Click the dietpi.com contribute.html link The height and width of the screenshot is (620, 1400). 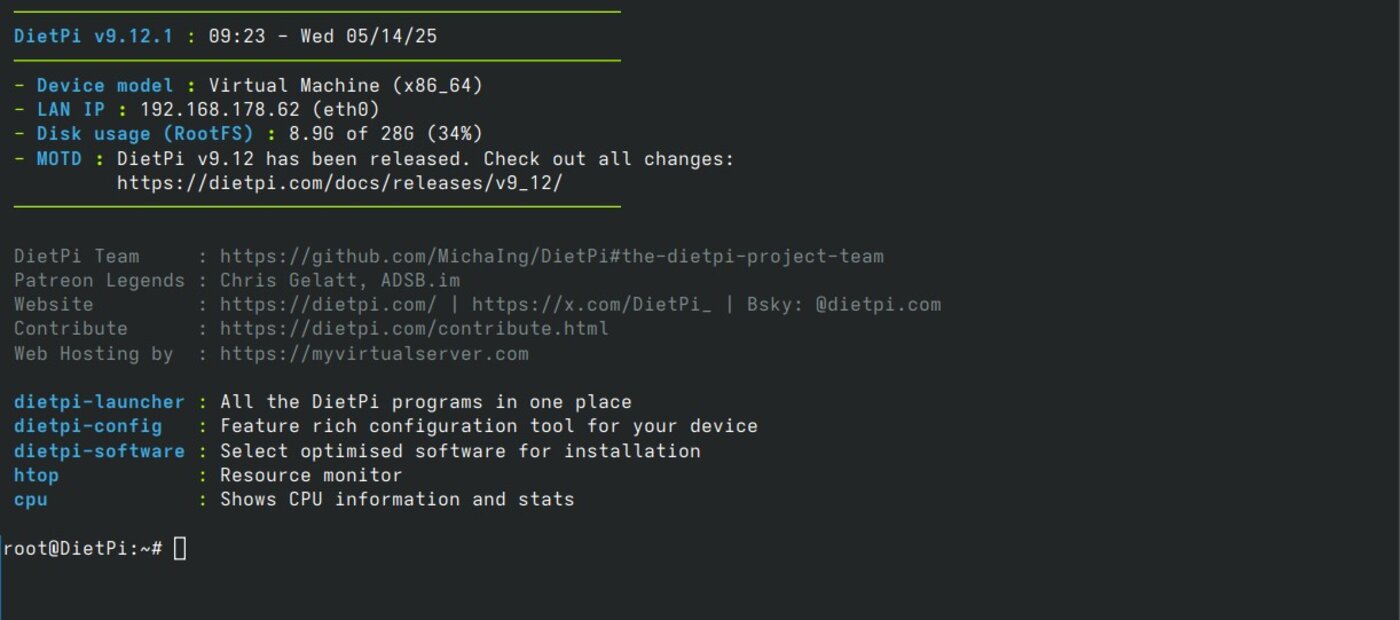point(414,329)
